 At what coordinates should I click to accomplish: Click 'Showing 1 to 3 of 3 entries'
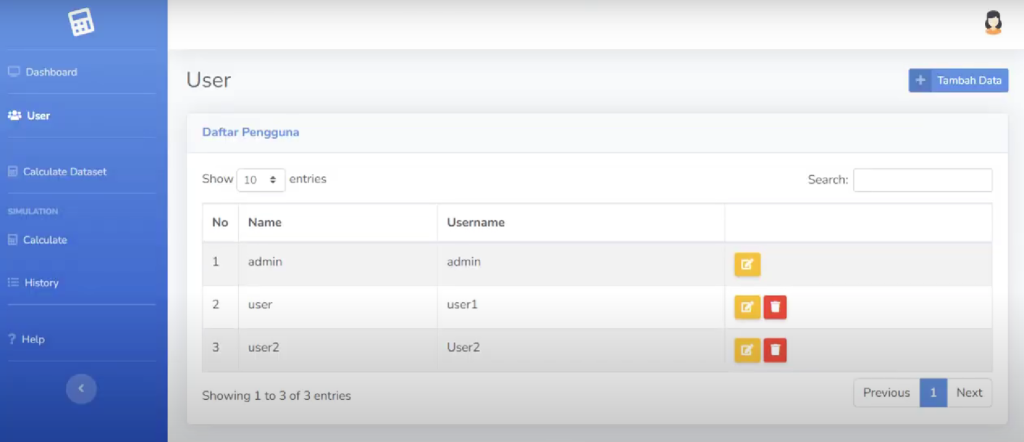click(x=276, y=396)
